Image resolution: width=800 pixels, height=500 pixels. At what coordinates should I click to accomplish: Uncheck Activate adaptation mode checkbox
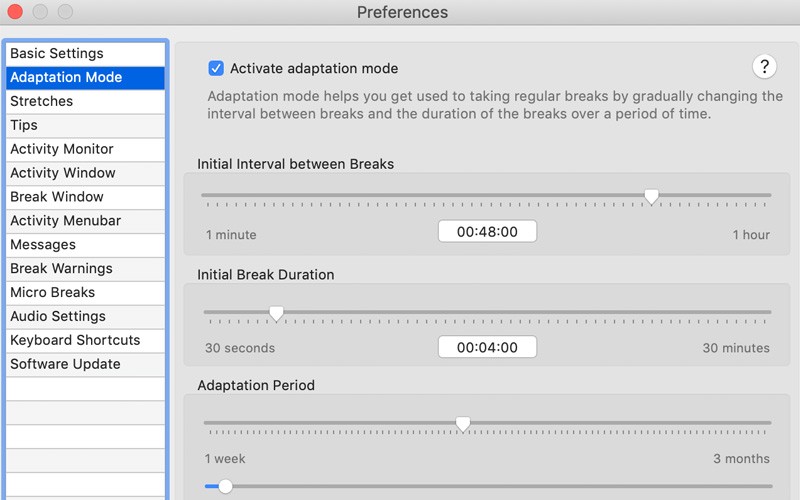pos(216,68)
